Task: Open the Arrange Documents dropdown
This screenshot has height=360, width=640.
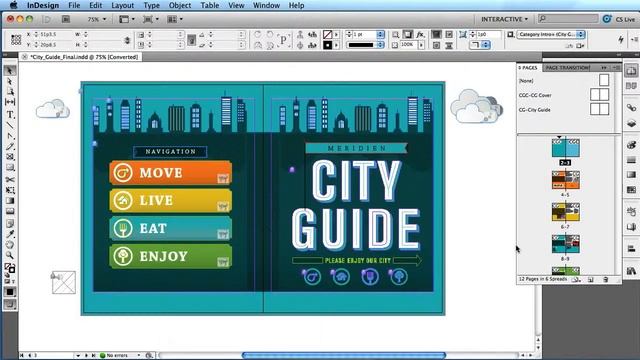Action: click(x=175, y=19)
